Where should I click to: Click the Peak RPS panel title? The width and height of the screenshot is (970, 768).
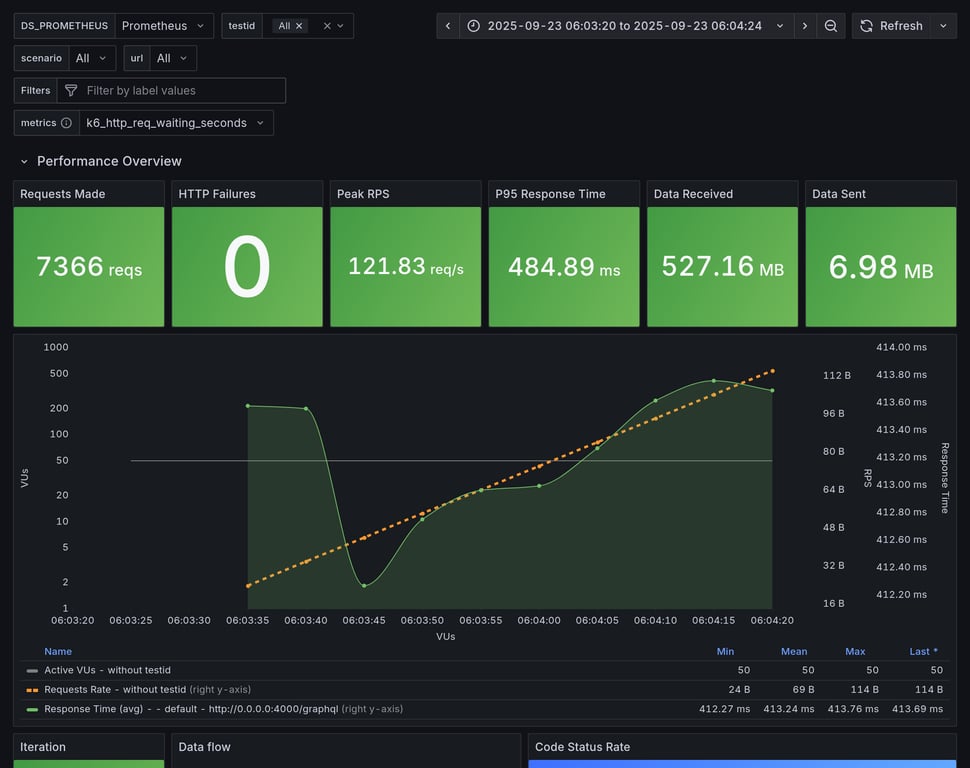click(x=363, y=194)
